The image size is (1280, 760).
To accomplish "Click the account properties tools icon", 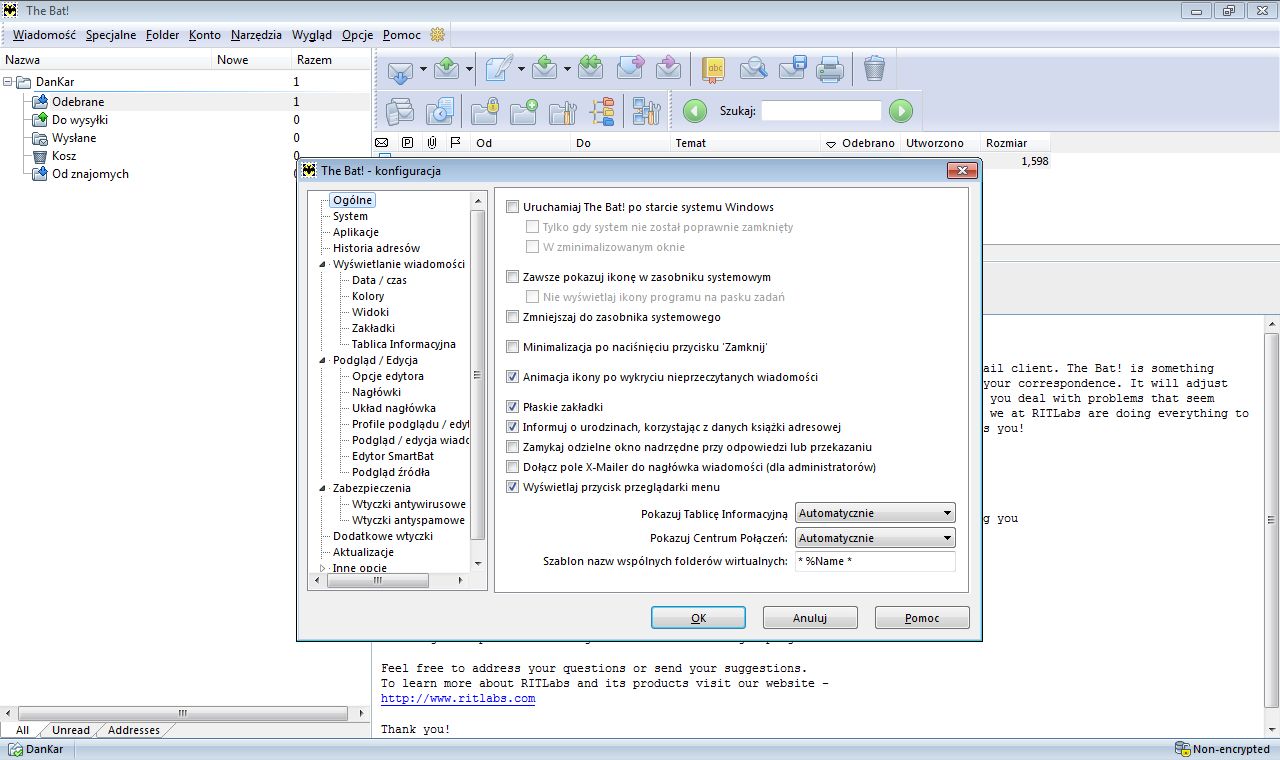I will pos(647,110).
